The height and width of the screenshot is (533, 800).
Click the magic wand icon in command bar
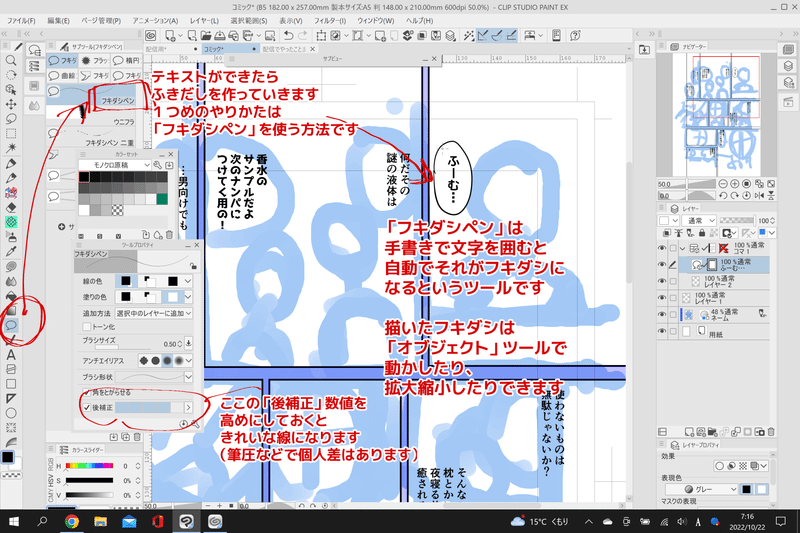[x=468, y=35]
